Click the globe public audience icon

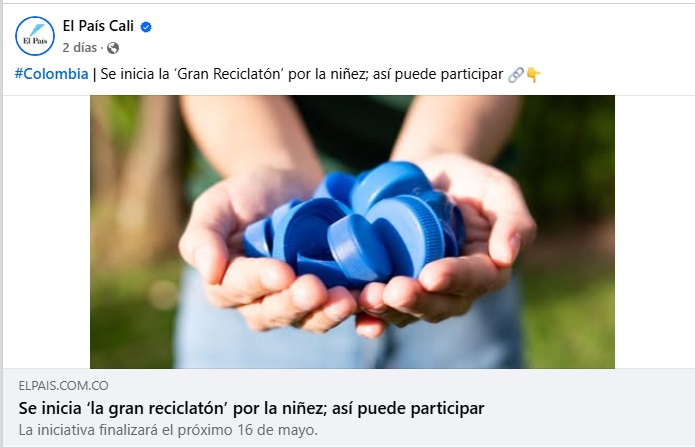113,48
